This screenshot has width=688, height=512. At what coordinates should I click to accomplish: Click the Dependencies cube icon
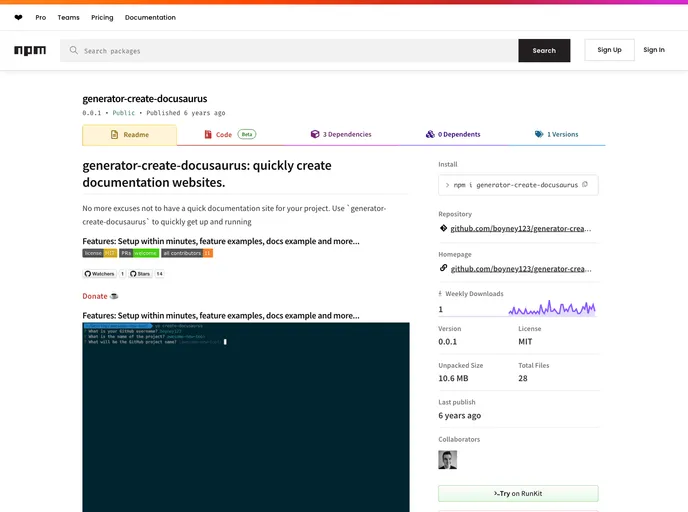pos(315,134)
